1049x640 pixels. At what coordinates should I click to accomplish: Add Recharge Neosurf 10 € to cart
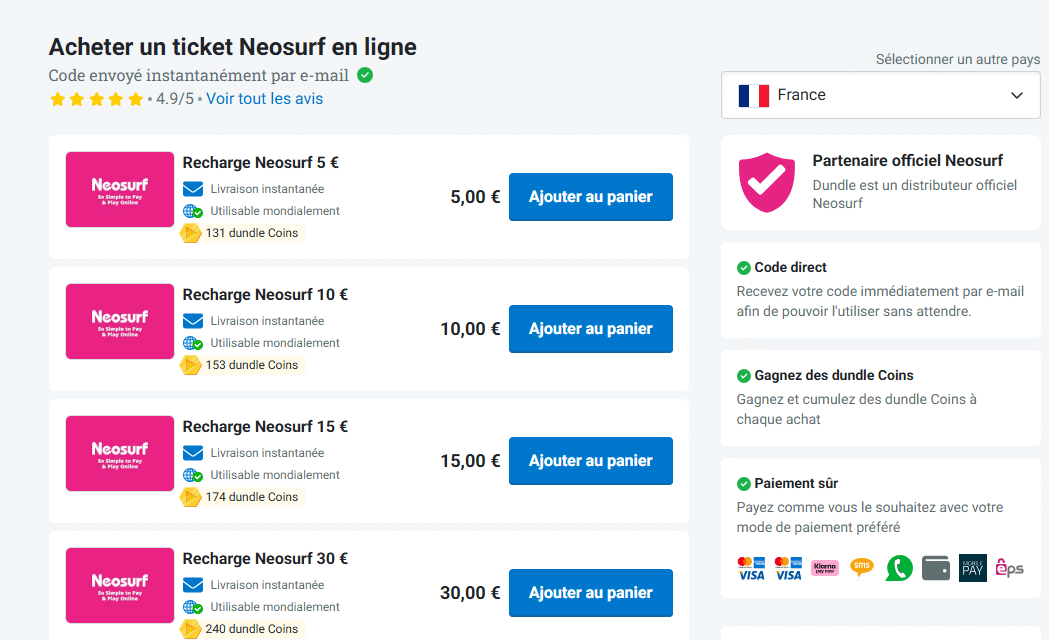click(590, 329)
